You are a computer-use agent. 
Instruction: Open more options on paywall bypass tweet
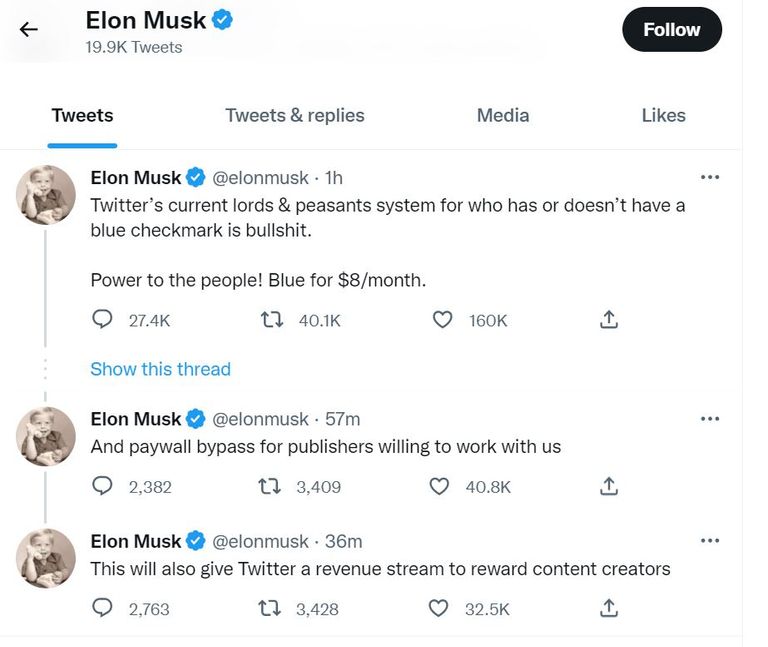(x=710, y=418)
